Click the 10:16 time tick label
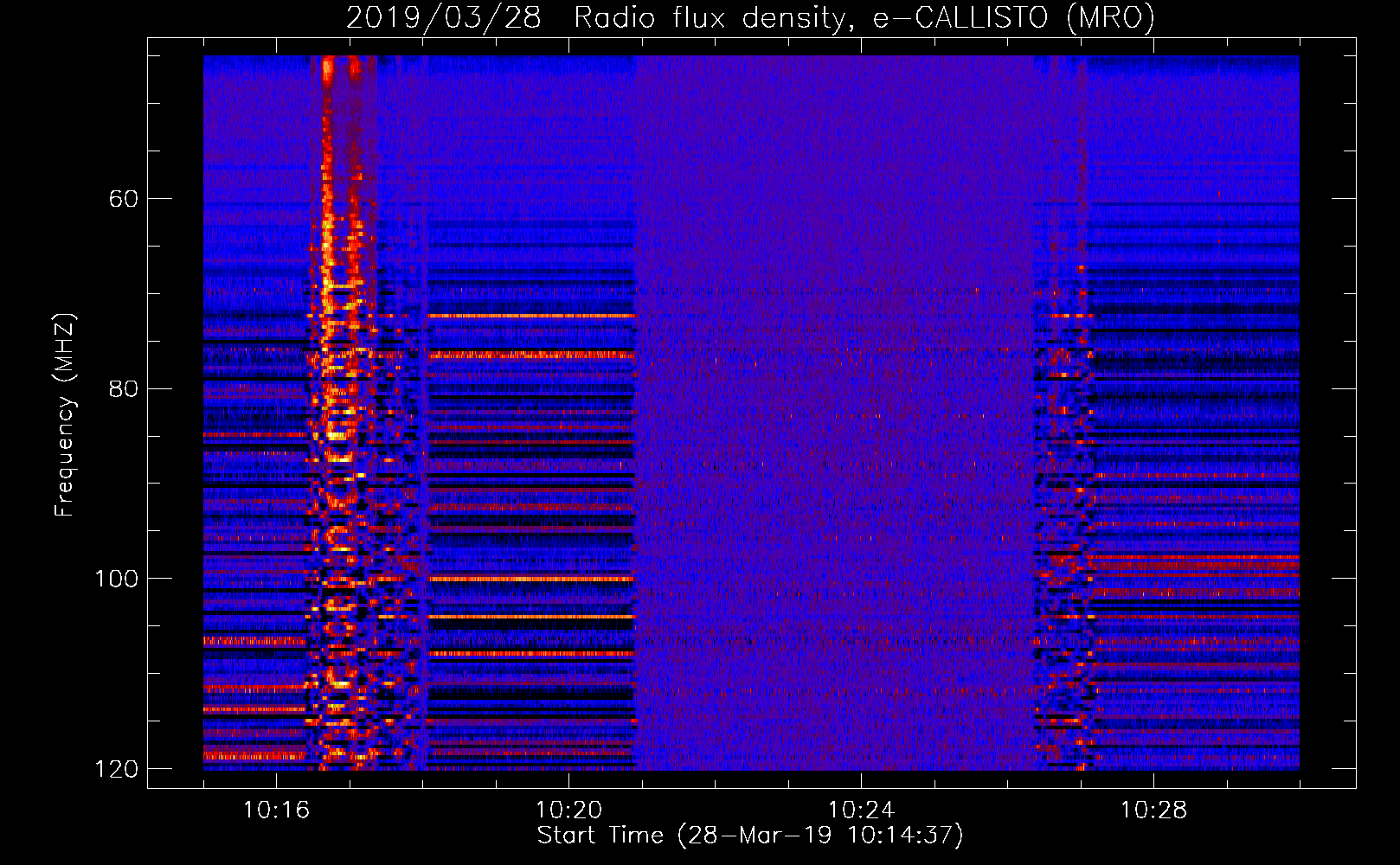Image resolution: width=1400 pixels, height=865 pixels. 276,811
